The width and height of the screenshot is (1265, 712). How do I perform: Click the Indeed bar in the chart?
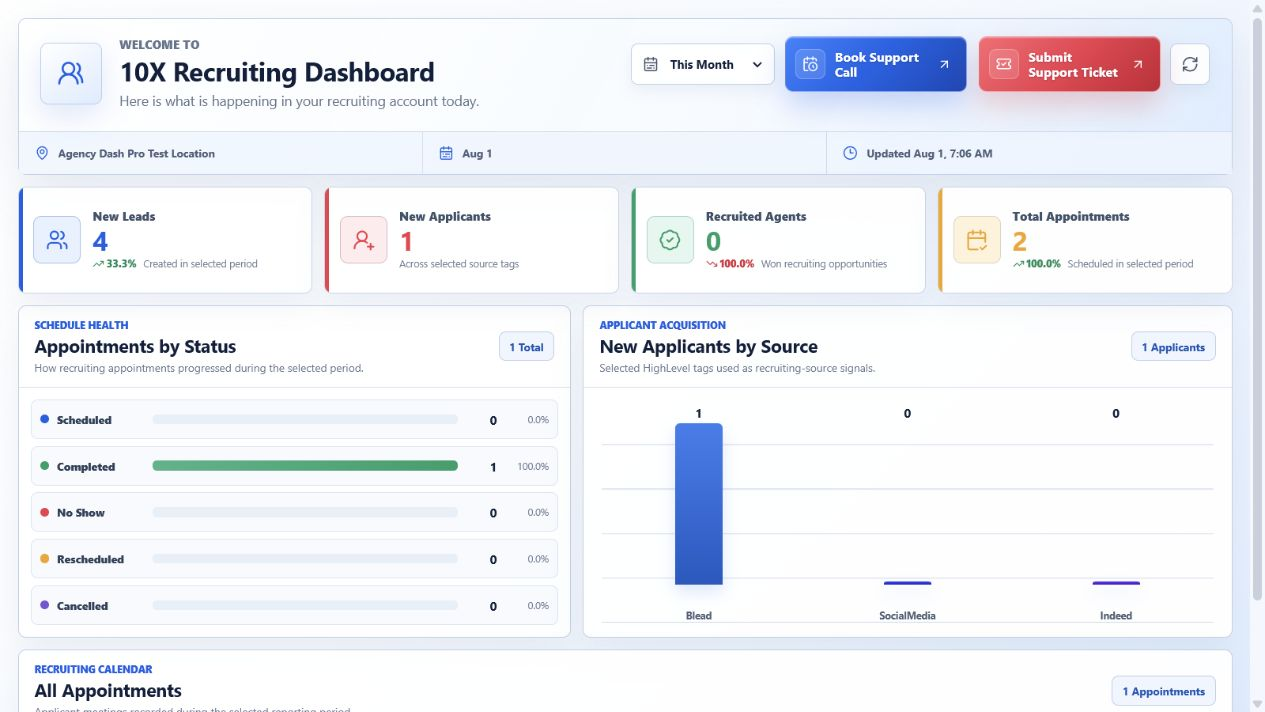(1116, 583)
